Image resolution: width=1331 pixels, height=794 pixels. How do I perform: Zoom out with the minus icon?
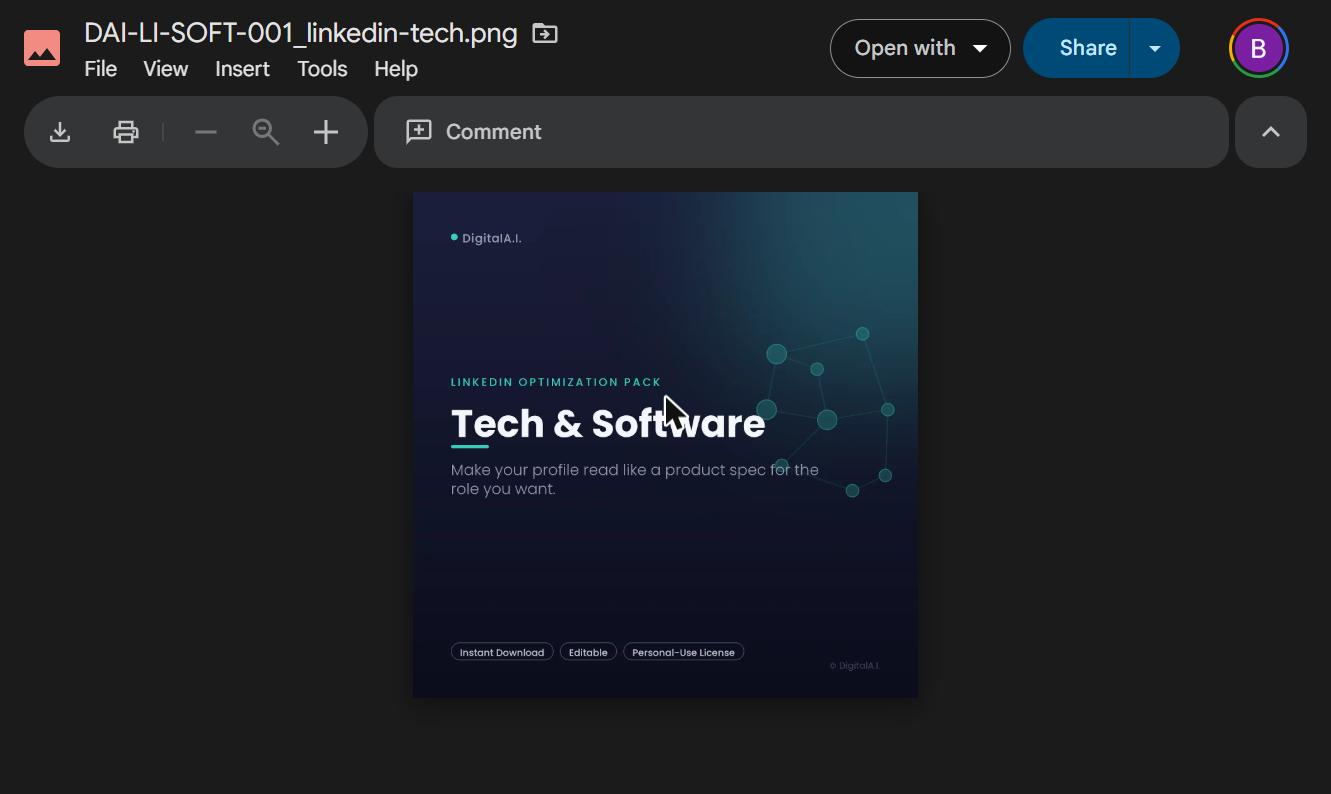[x=206, y=132]
